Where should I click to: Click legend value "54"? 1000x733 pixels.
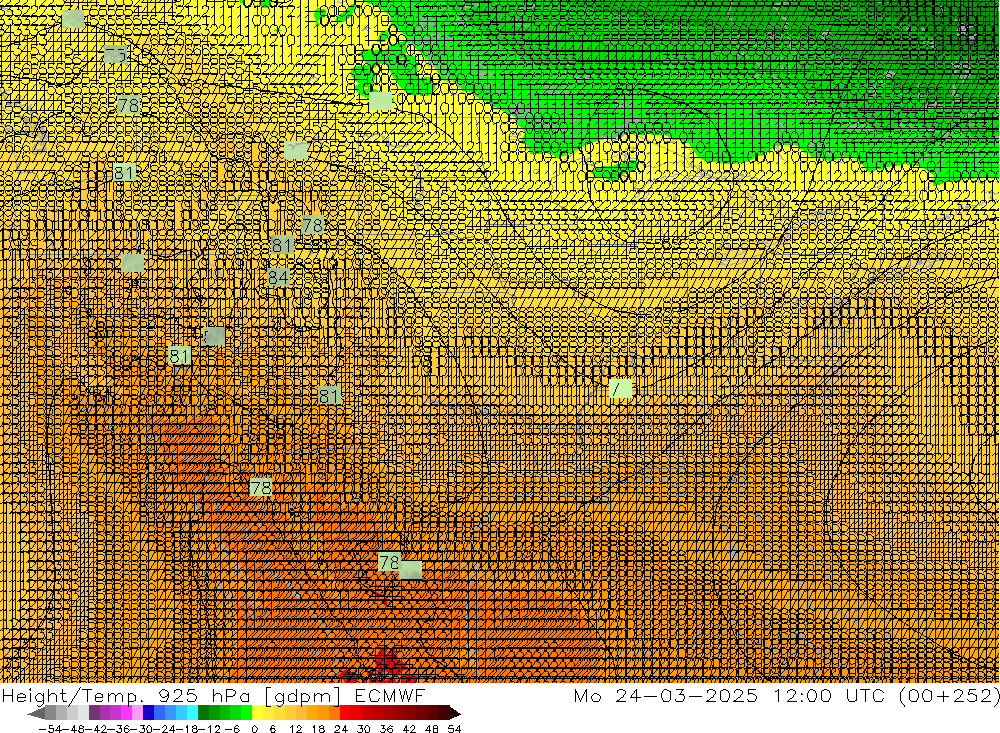[x=454, y=729]
